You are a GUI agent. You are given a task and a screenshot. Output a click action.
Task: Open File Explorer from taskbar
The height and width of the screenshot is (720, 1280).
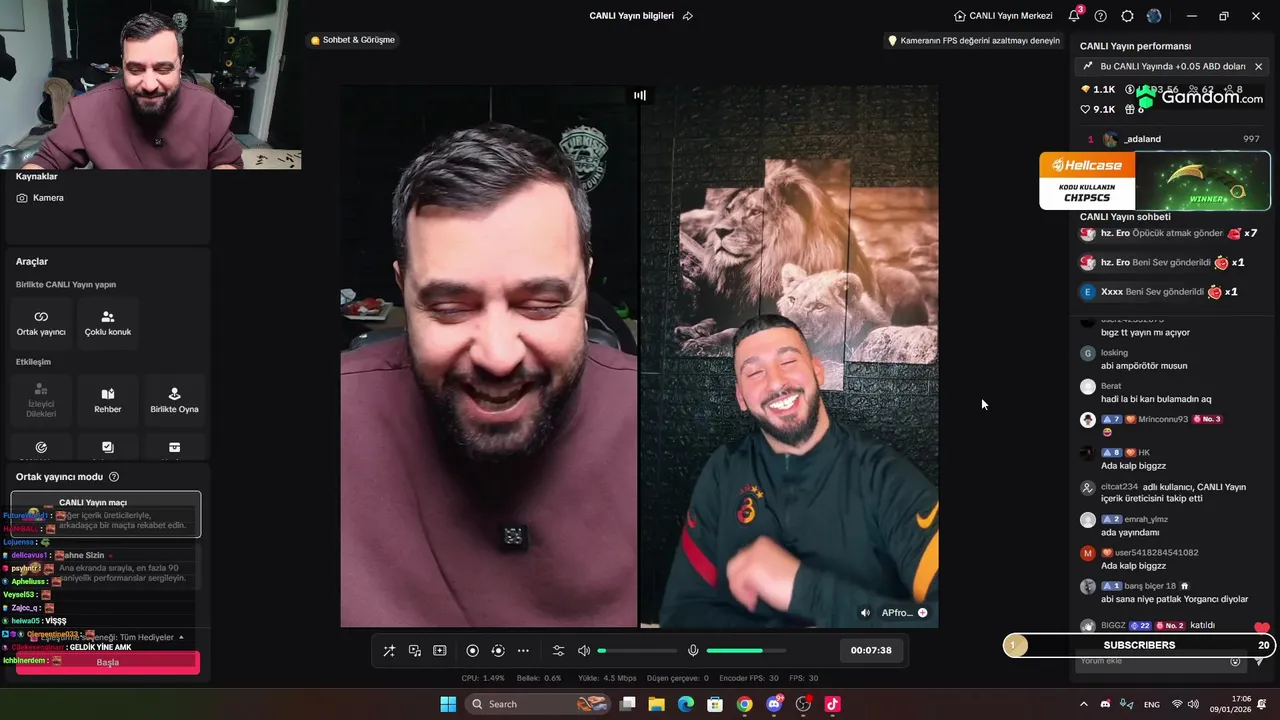pos(657,704)
